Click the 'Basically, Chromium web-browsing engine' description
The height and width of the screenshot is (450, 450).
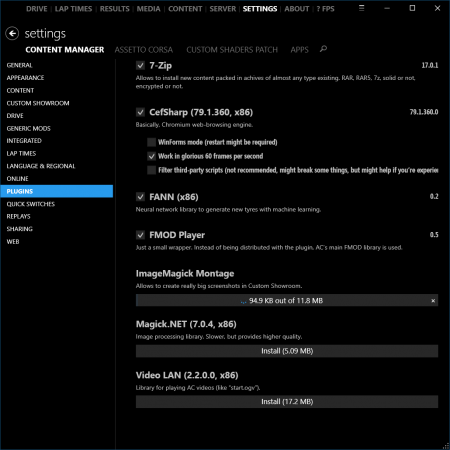(194, 125)
